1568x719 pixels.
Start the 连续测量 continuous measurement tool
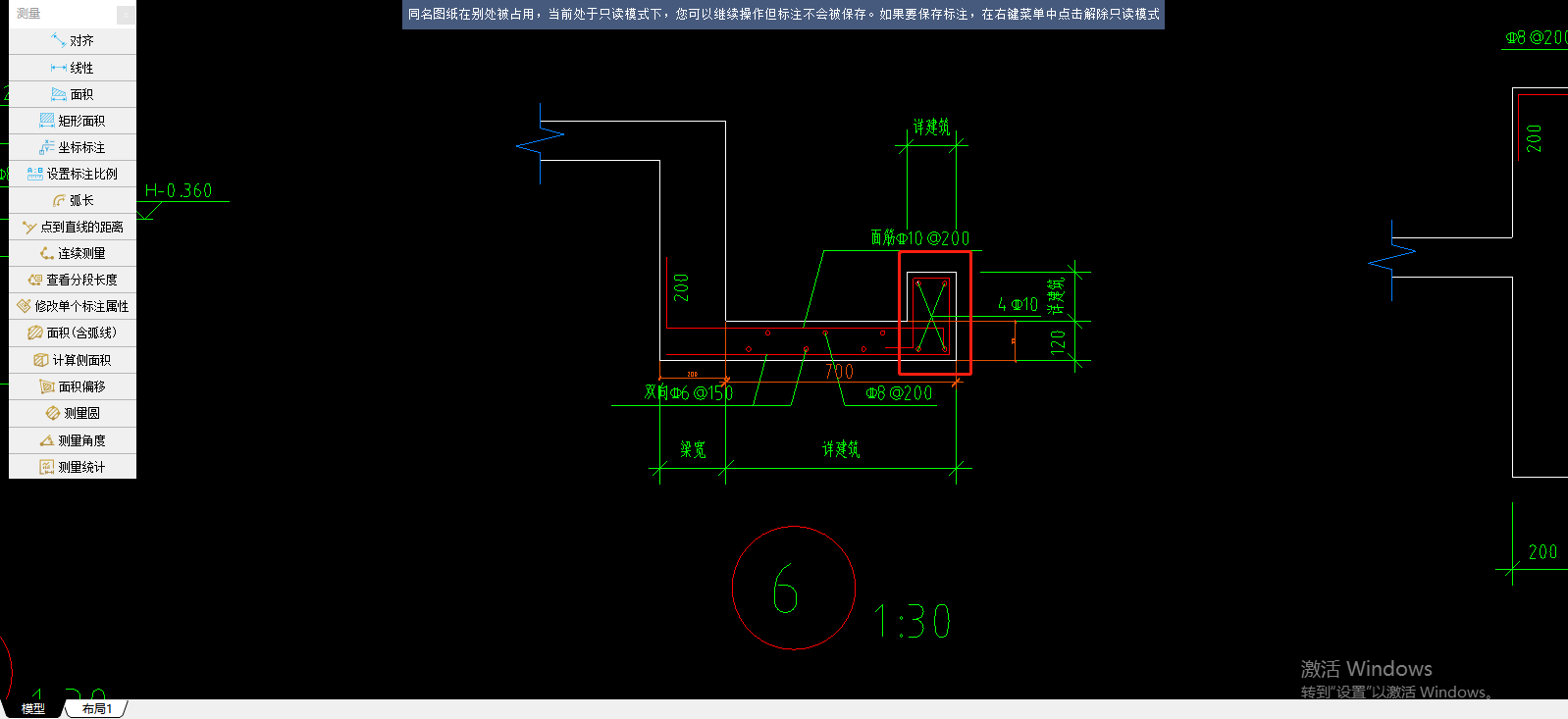coord(73,253)
